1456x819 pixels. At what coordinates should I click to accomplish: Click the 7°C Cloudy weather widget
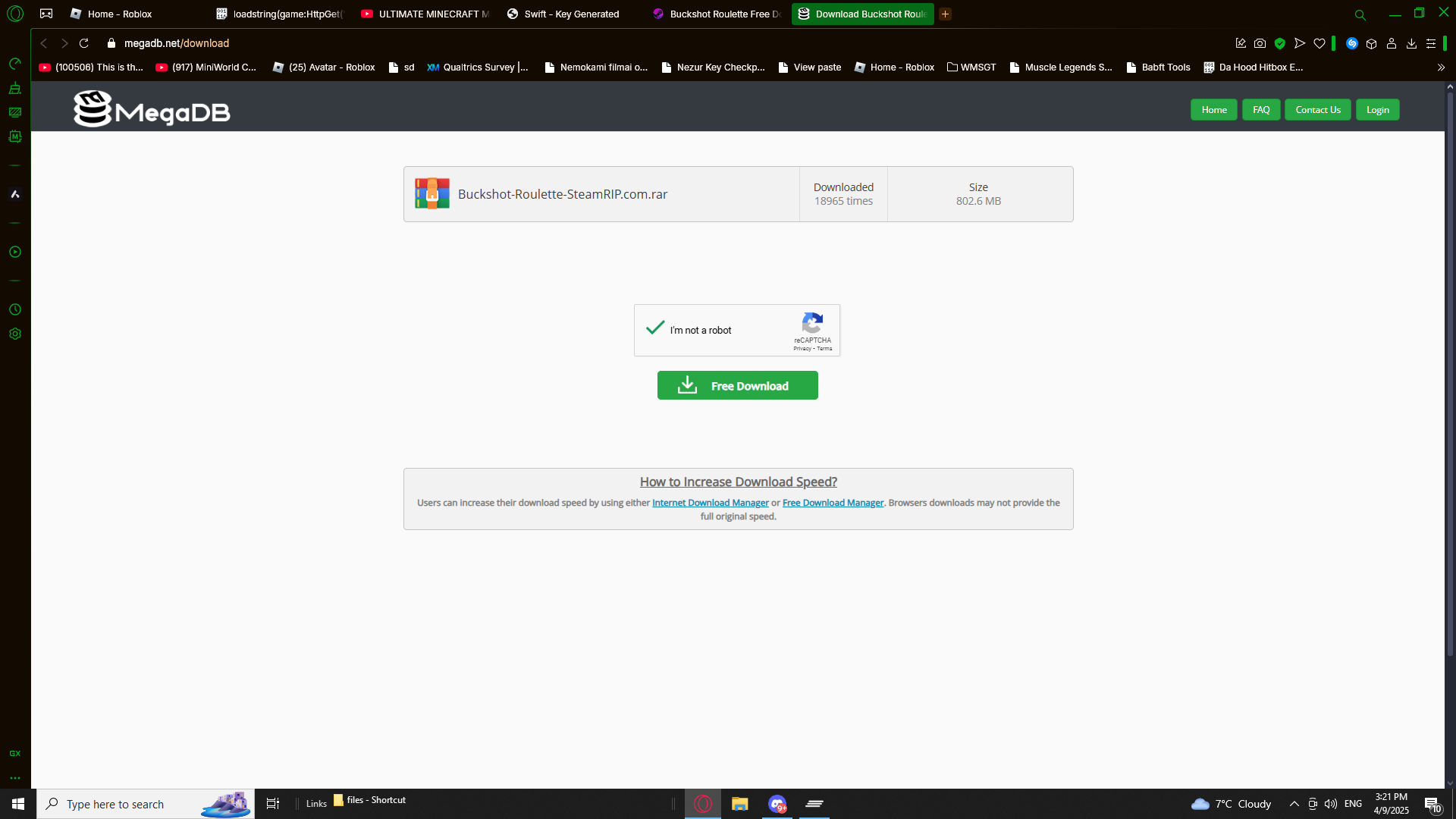tap(1232, 804)
